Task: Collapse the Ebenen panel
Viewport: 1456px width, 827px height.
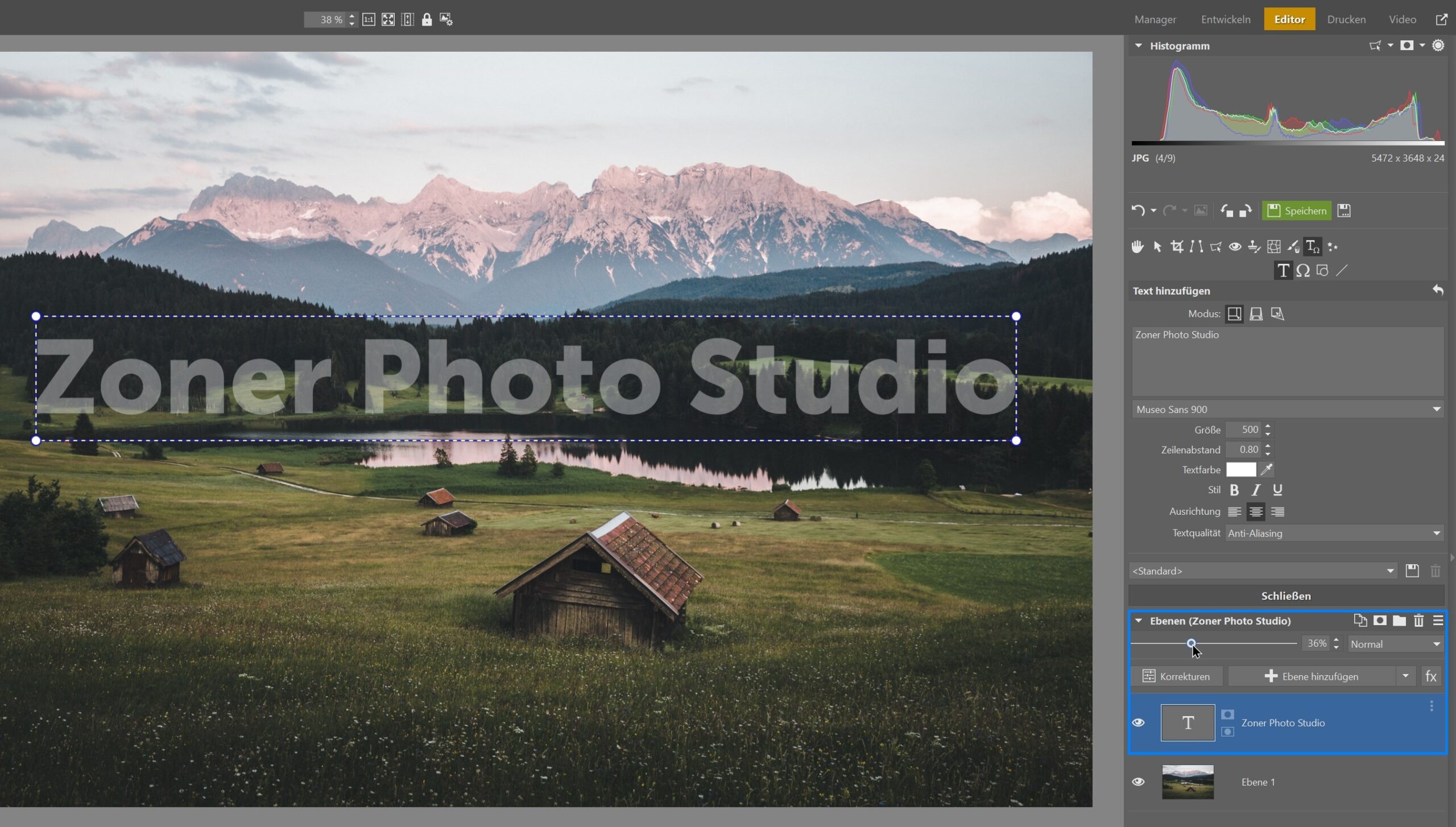Action: click(x=1139, y=621)
